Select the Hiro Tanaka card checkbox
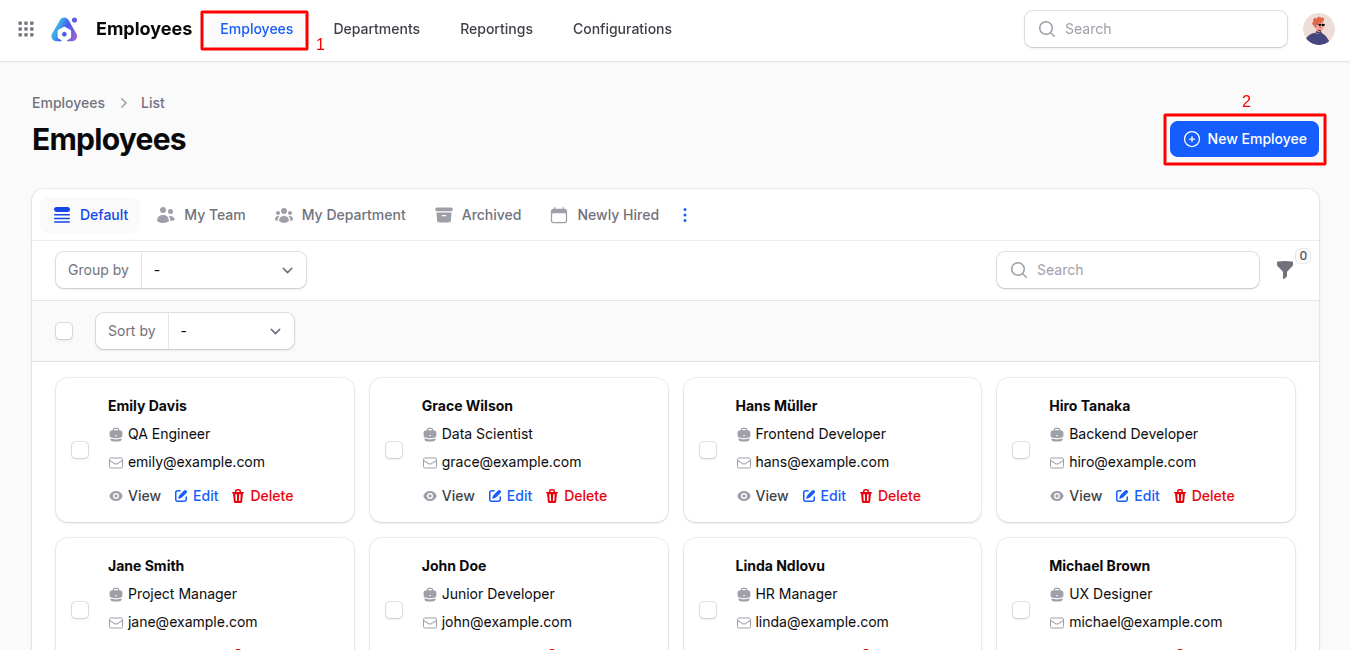This screenshot has width=1350, height=650. (x=1021, y=450)
